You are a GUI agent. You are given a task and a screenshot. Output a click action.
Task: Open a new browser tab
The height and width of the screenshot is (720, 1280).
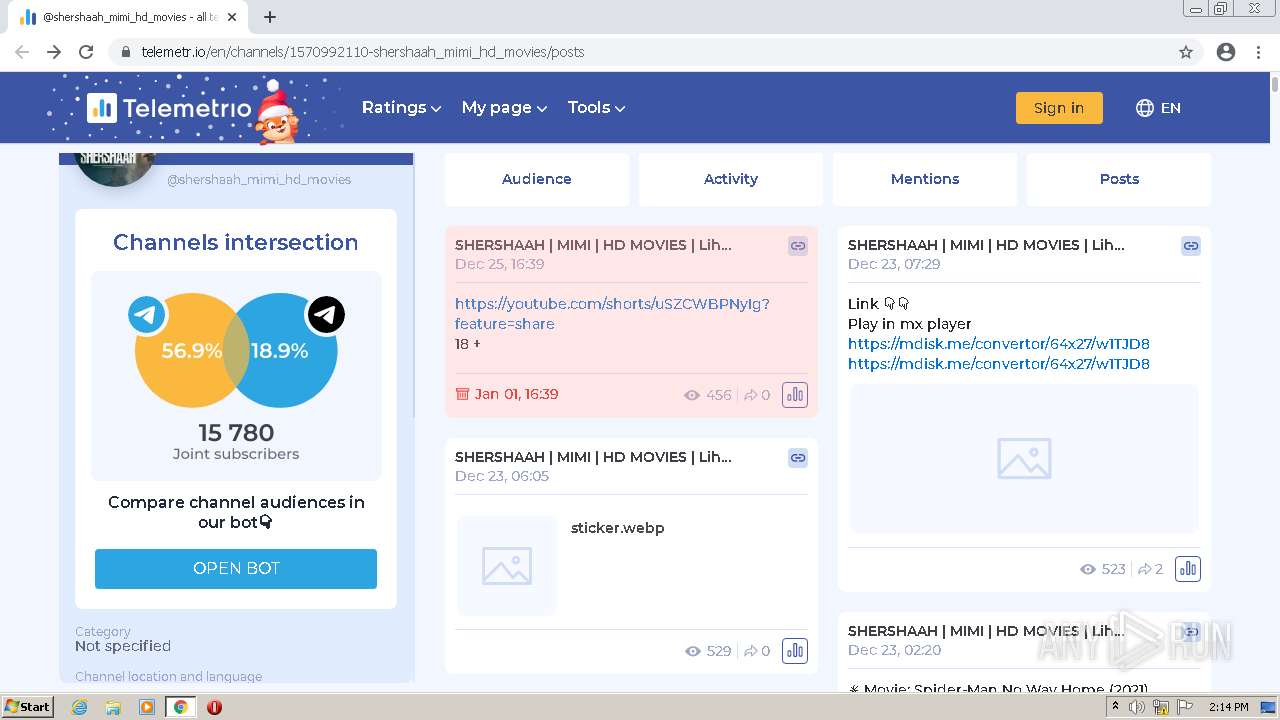pyautogui.click(x=270, y=17)
